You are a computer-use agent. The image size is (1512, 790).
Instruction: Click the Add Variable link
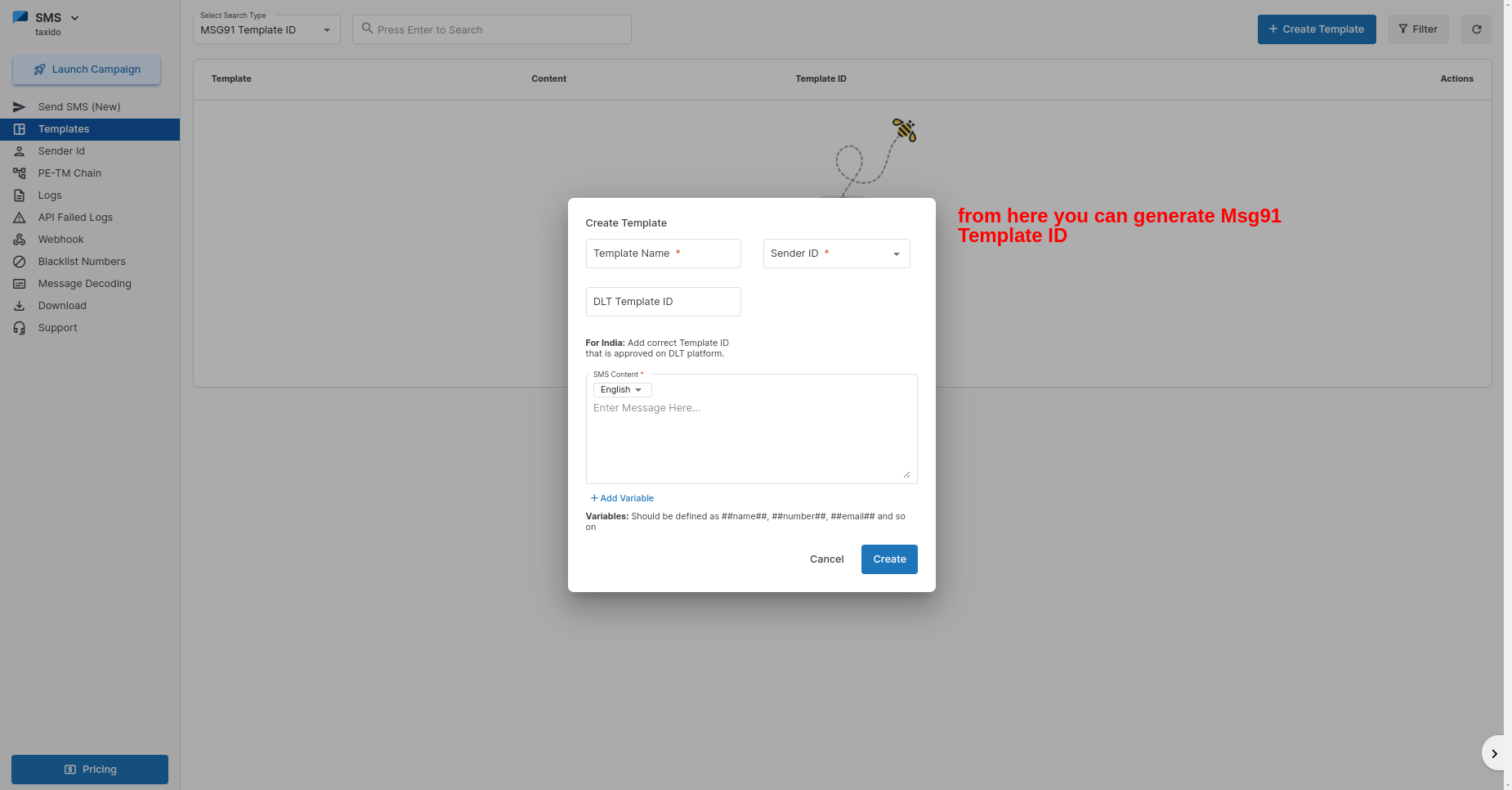click(622, 498)
